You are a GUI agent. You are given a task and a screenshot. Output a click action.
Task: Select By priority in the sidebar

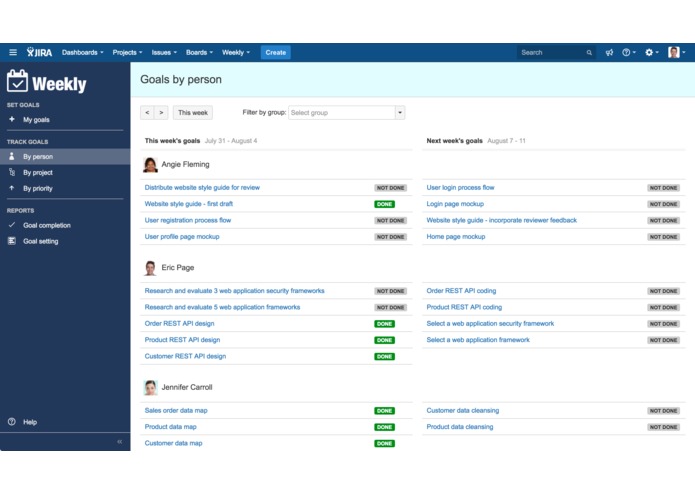tap(38, 188)
